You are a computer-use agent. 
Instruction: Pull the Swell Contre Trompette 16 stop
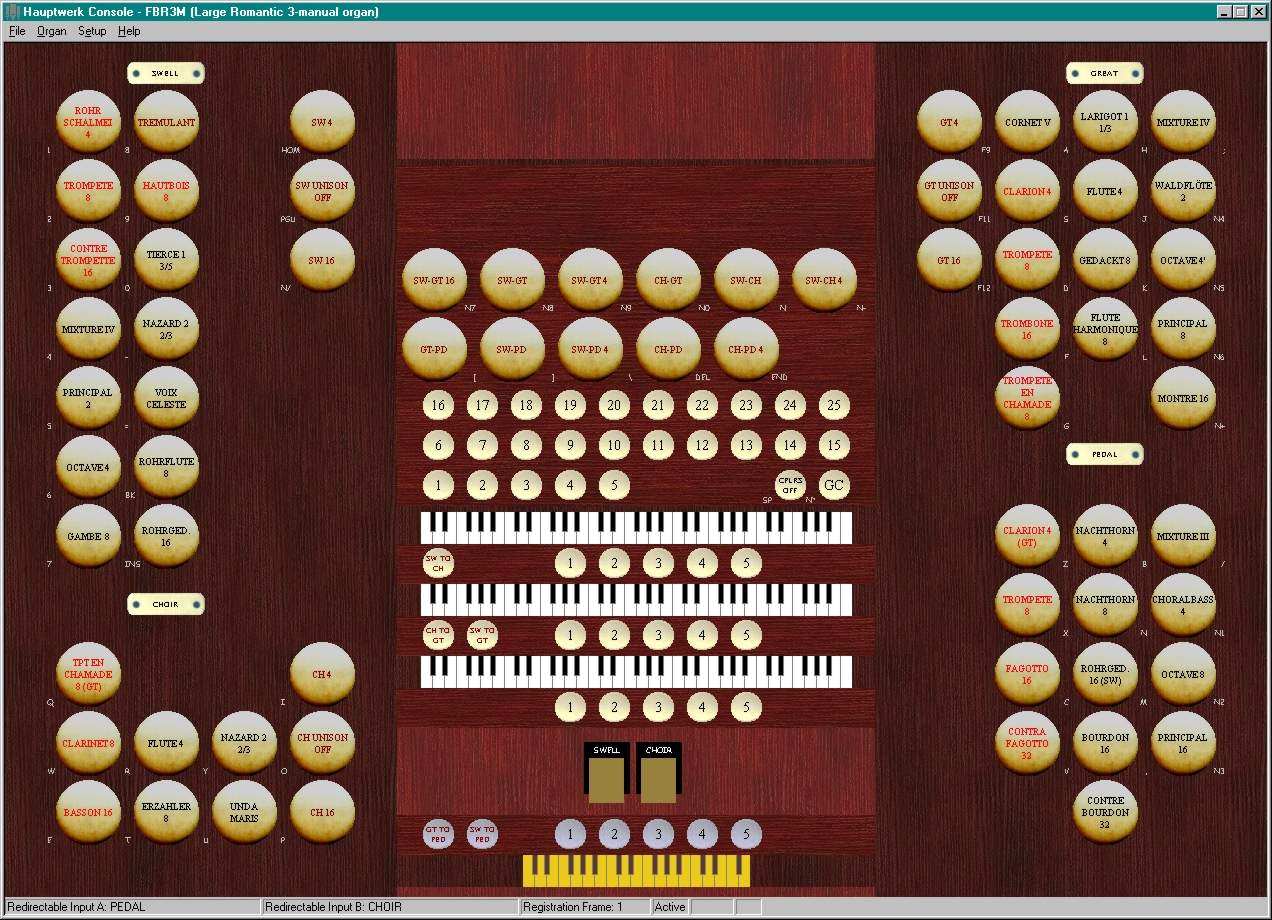88,260
